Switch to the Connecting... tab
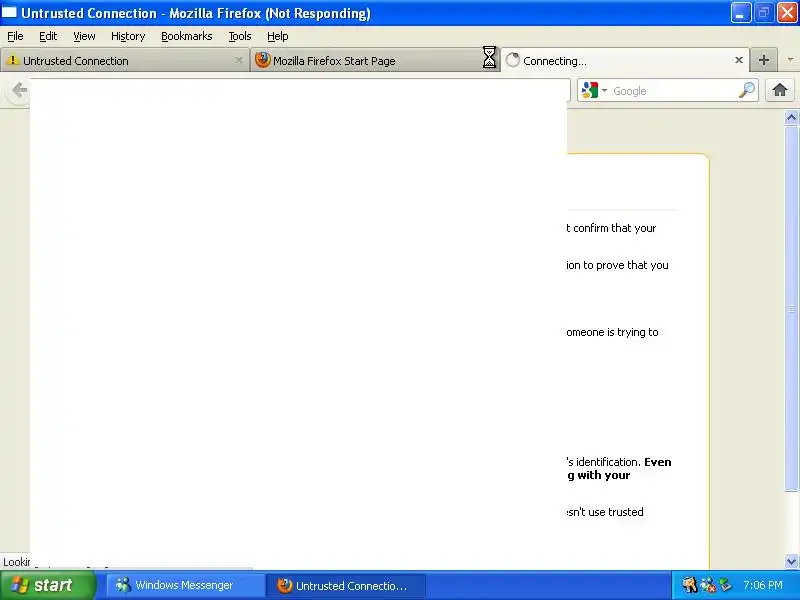 click(625, 61)
